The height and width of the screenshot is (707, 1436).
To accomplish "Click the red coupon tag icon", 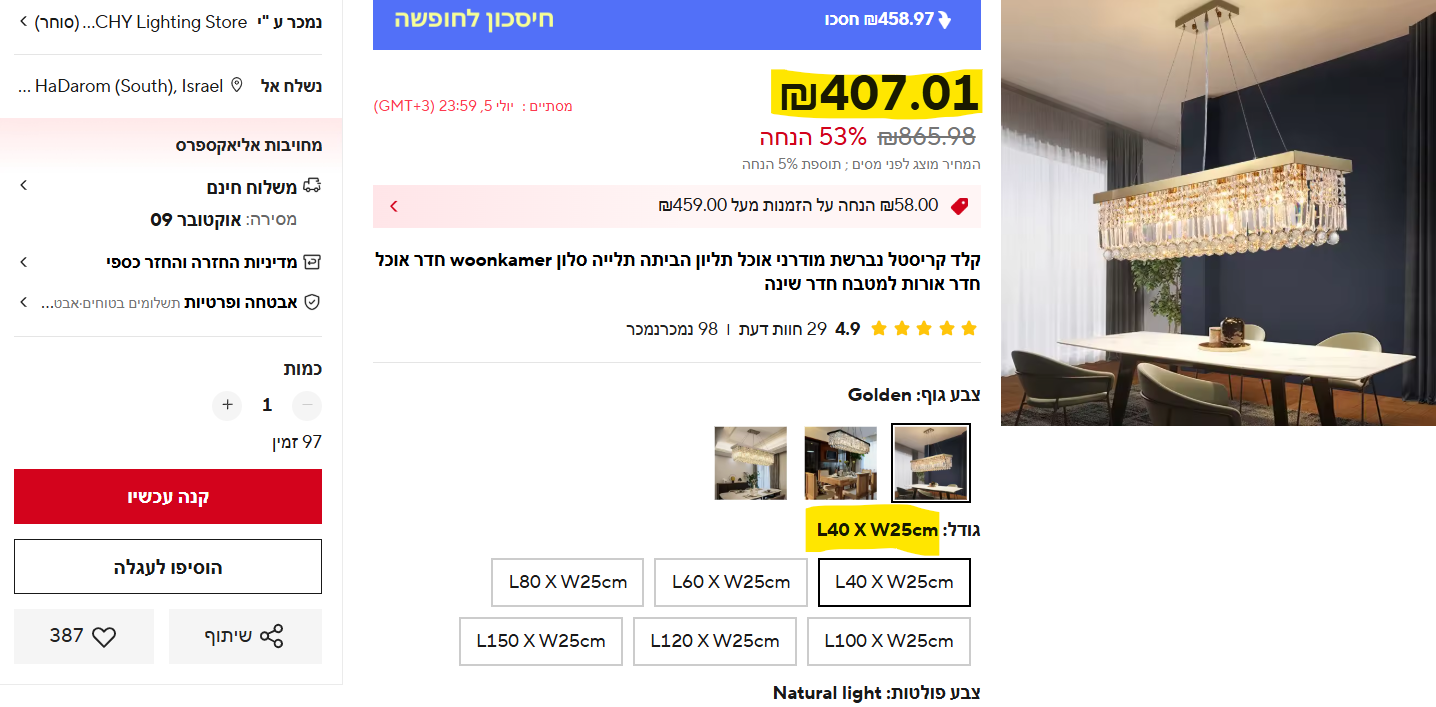I will tap(959, 206).
